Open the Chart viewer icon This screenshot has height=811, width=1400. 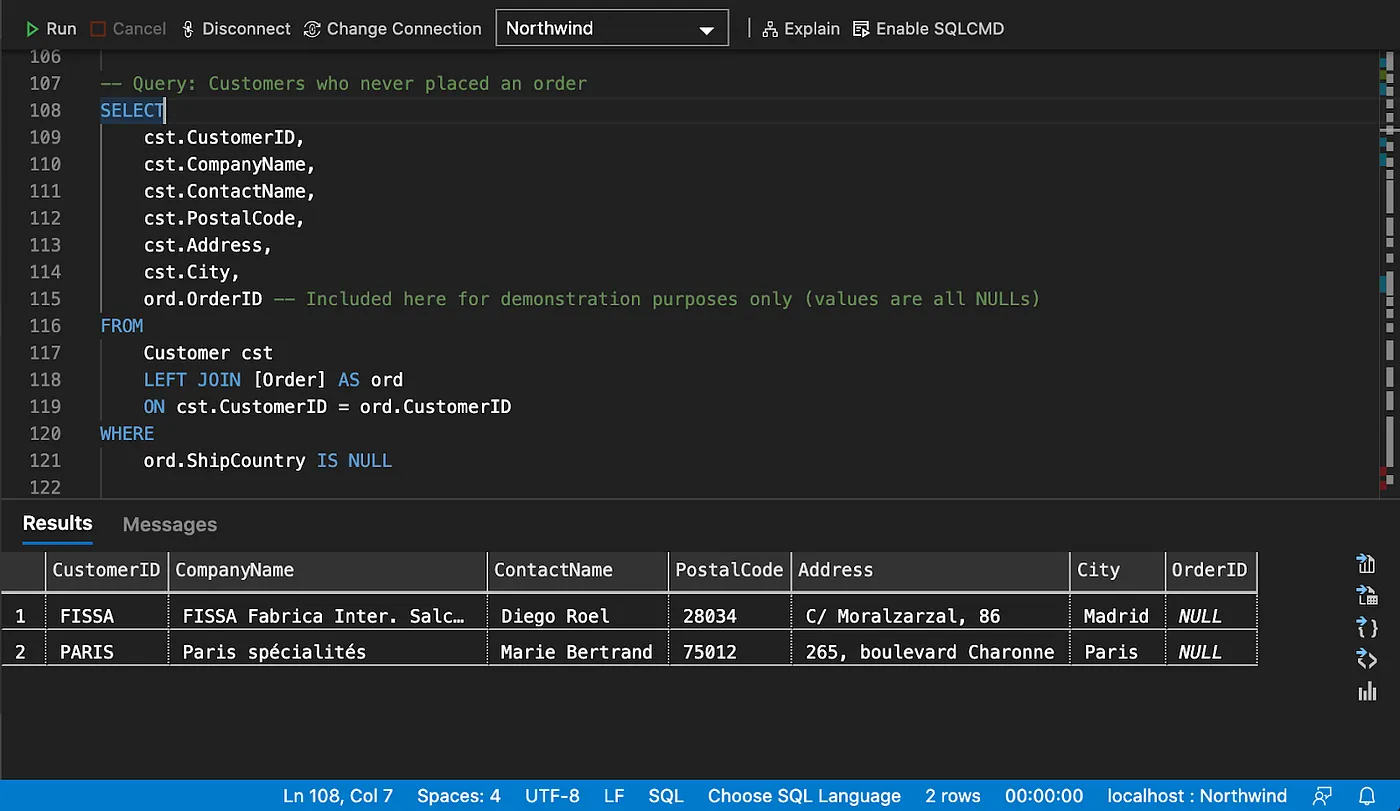(x=1367, y=691)
